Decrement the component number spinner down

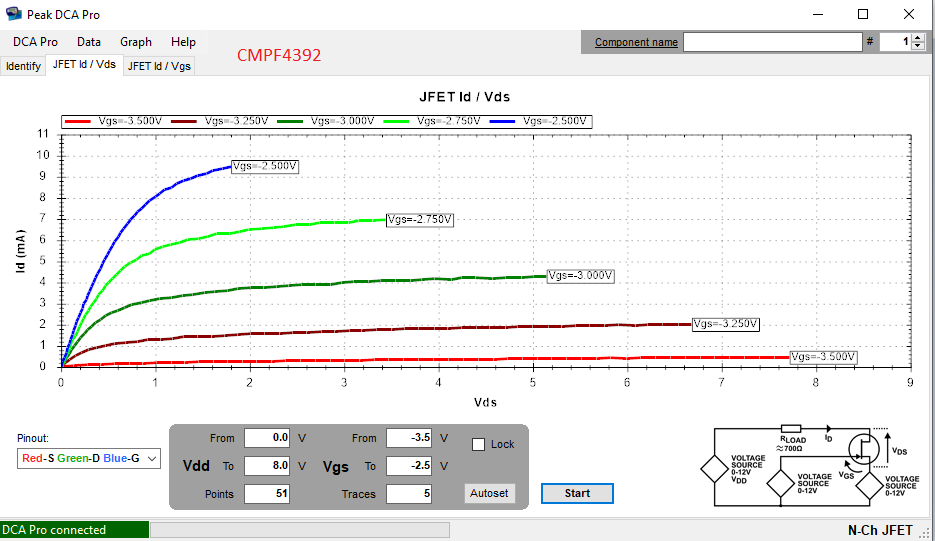point(918,46)
